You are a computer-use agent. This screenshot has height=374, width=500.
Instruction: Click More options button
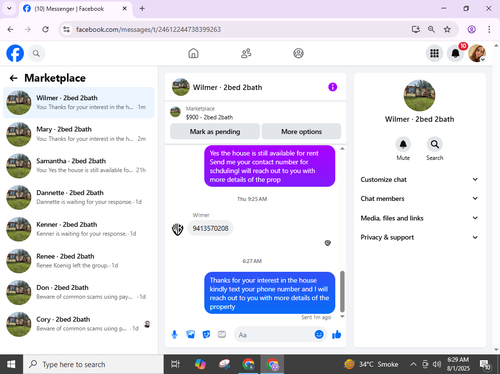301,132
